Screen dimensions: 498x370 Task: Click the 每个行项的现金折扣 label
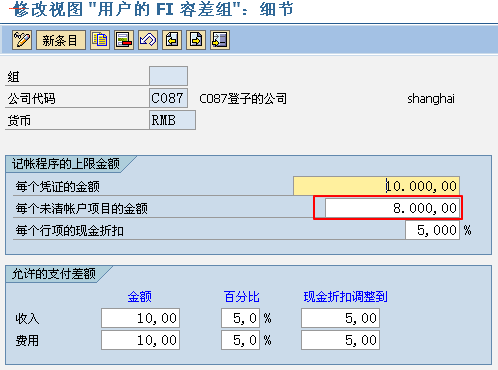click(70, 230)
